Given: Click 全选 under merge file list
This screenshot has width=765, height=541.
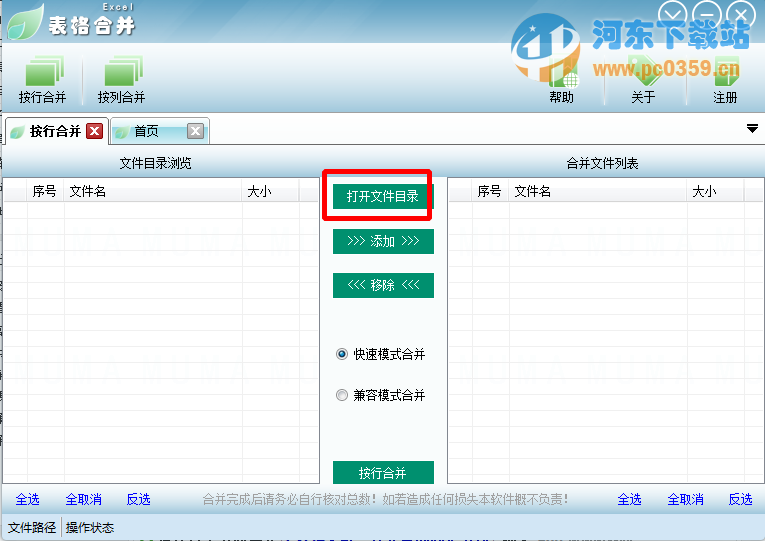Looking at the screenshot, I should (629, 500).
